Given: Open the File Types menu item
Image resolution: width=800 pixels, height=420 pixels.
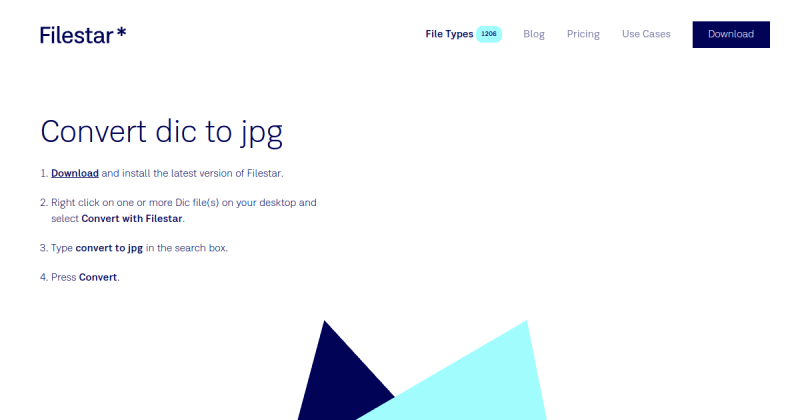Looking at the screenshot, I should pos(449,34).
